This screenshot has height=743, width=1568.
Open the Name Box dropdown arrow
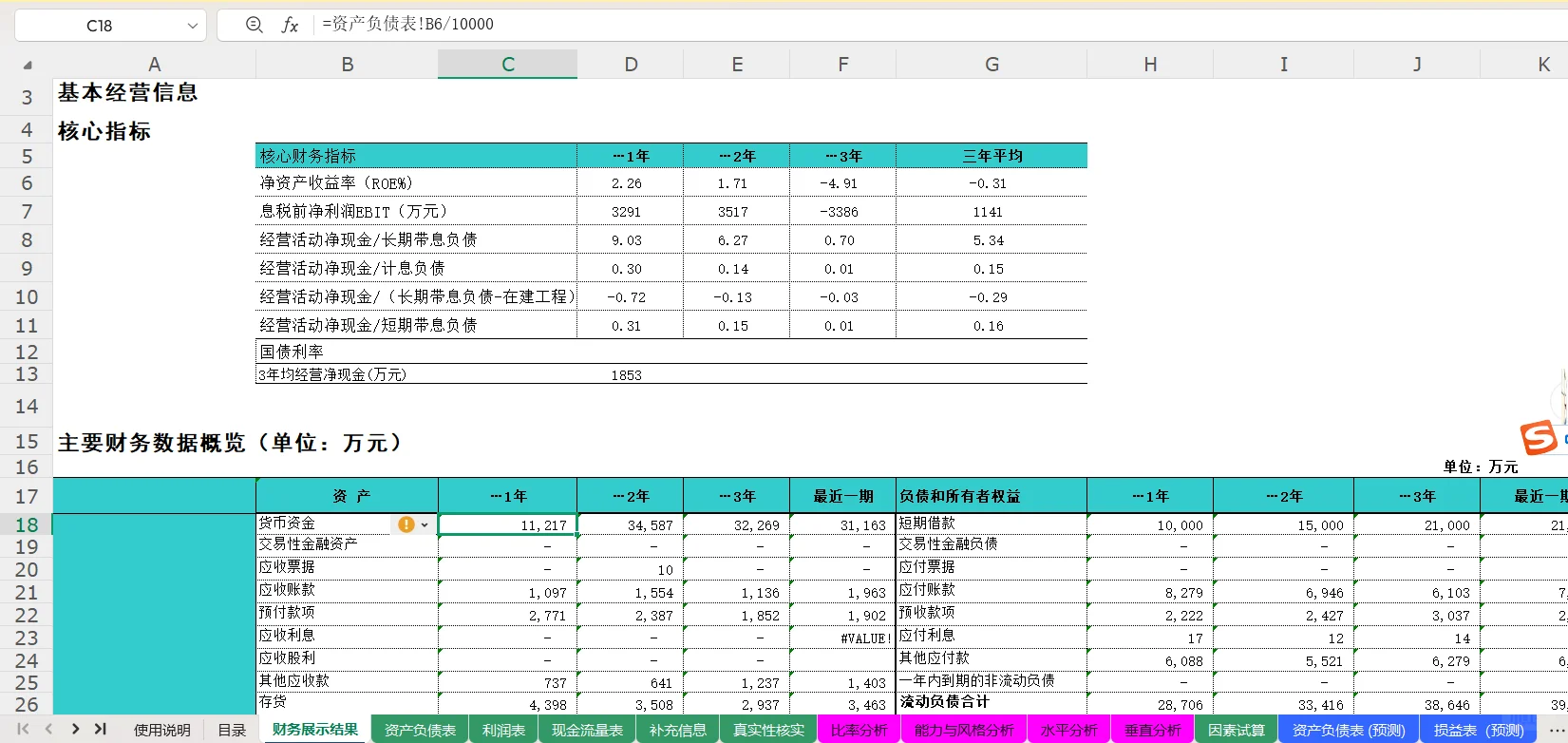pos(193,26)
